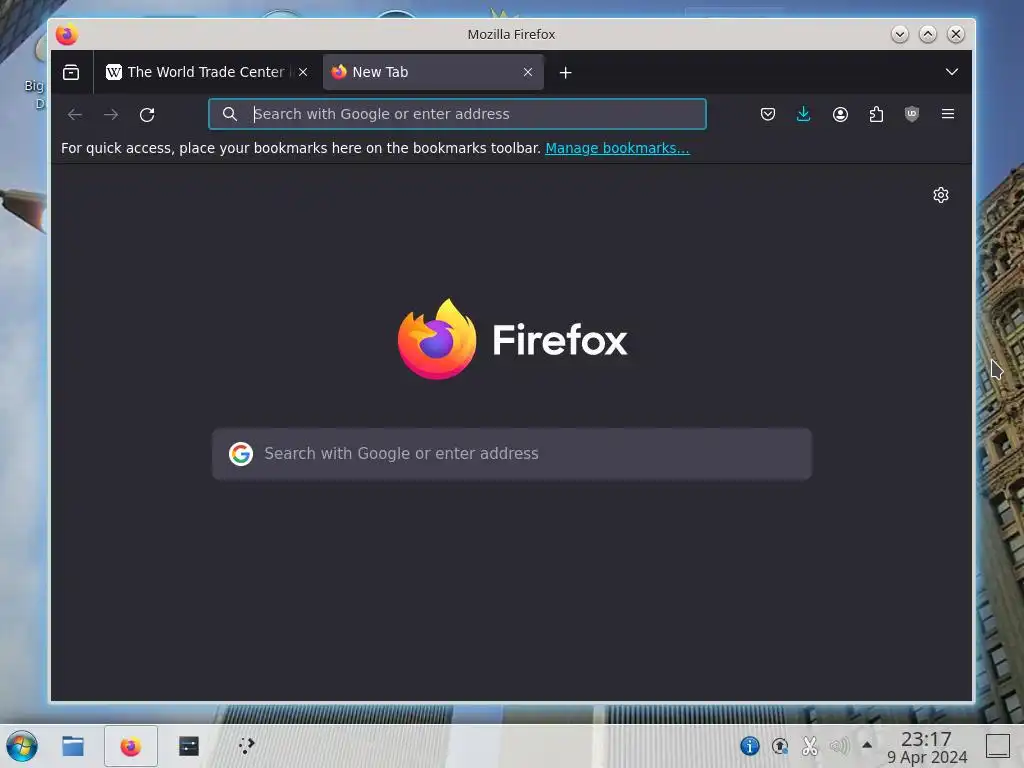
Task: Close The World Trade Center tab
Action: pyautogui.click(x=303, y=72)
